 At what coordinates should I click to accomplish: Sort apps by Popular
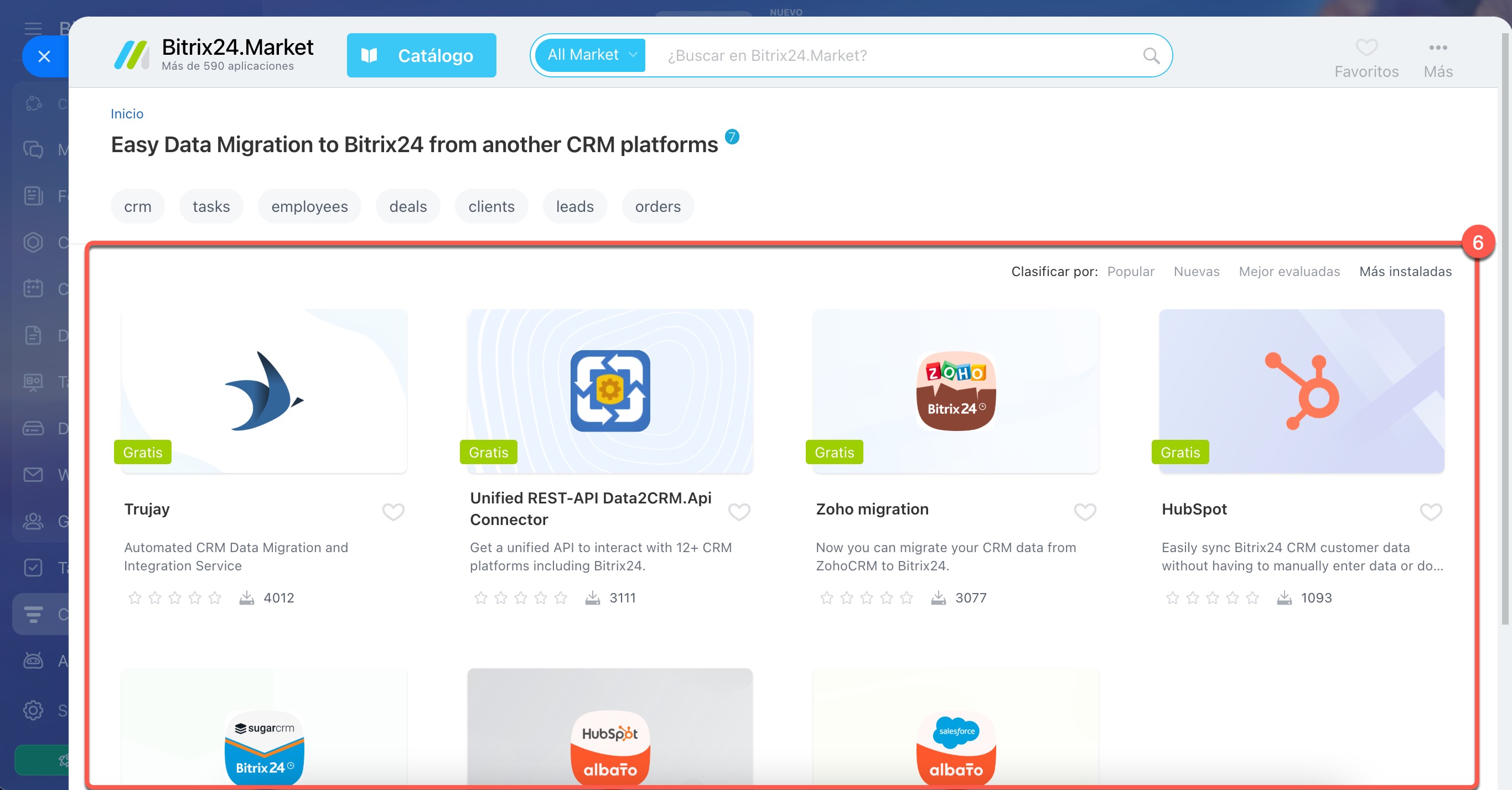(1131, 271)
